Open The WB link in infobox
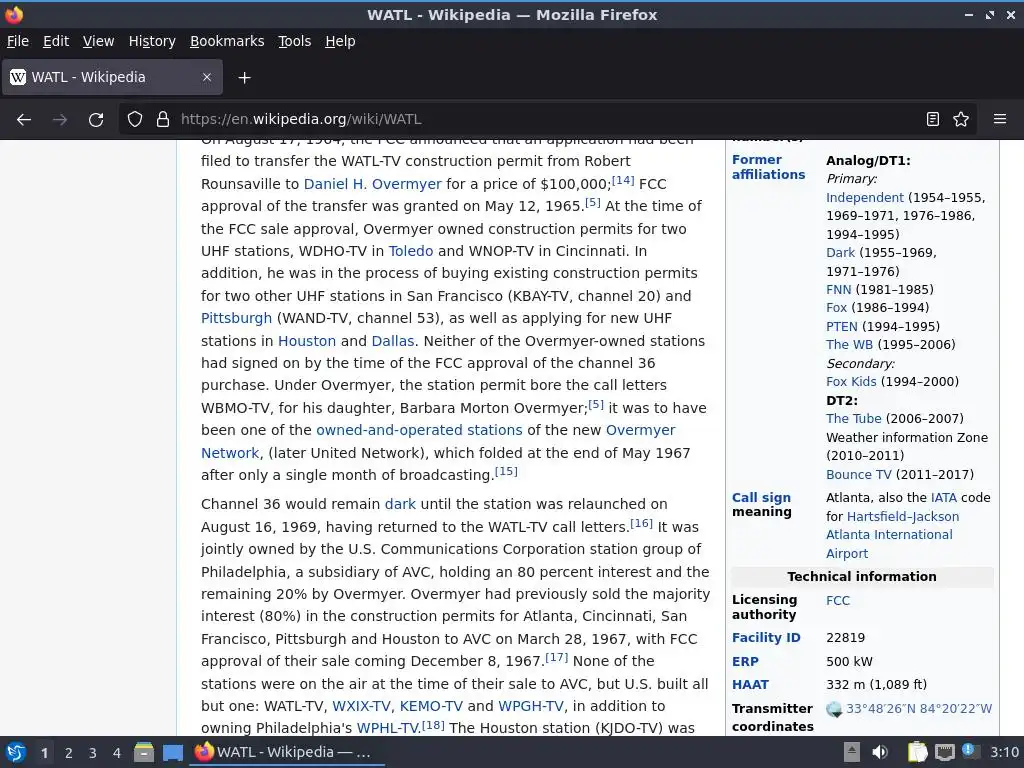Image resolution: width=1024 pixels, height=768 pixels. click(x=850, y=345)
